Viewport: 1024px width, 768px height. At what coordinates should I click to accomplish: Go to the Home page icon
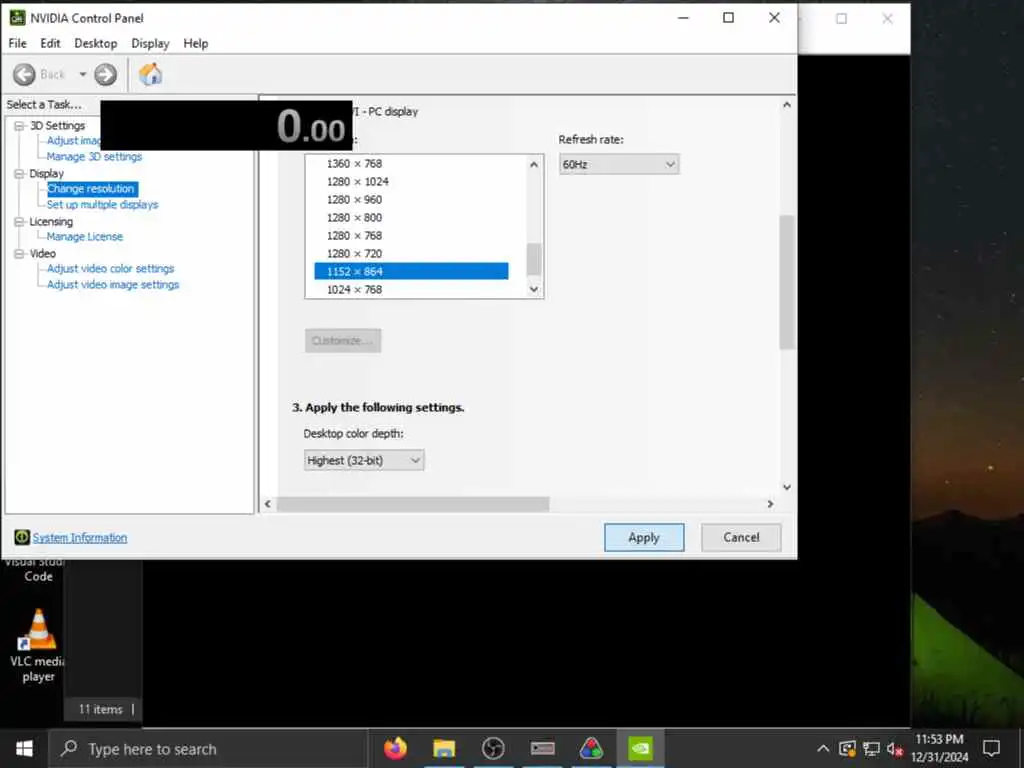tap(150, 74)
